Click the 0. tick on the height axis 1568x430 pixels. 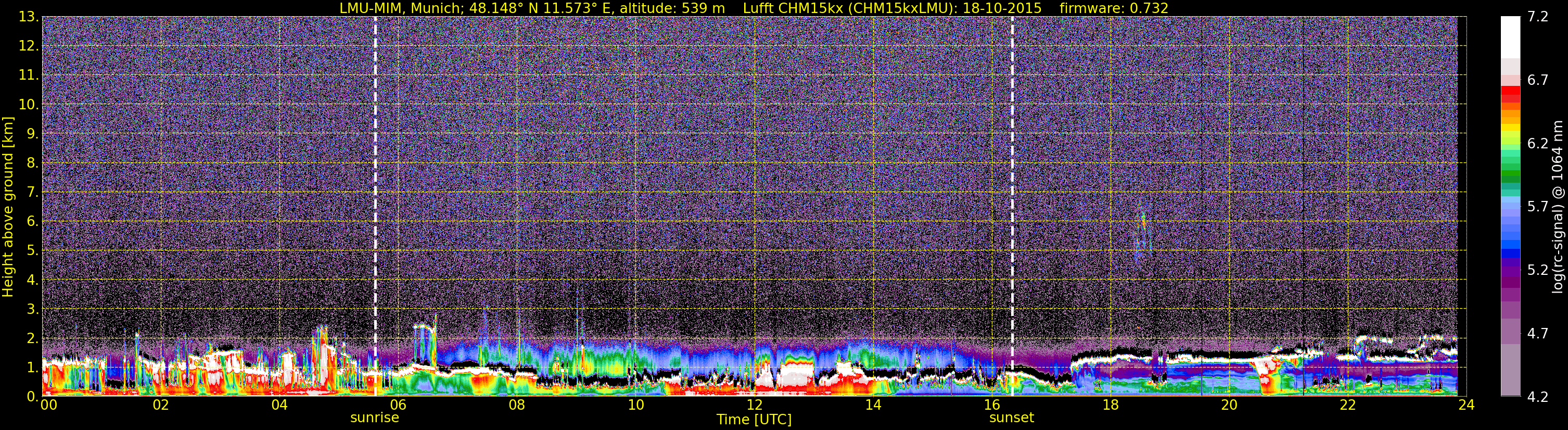[32, 397]
